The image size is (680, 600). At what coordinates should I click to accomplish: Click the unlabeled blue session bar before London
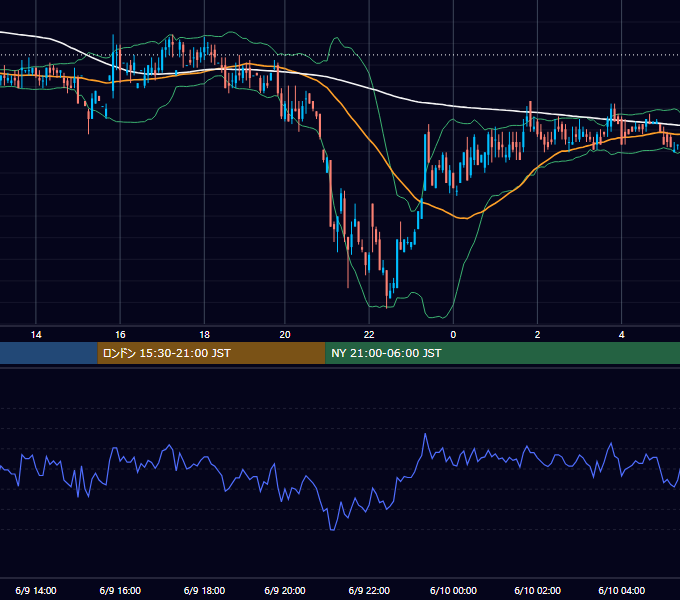(49, 353)
